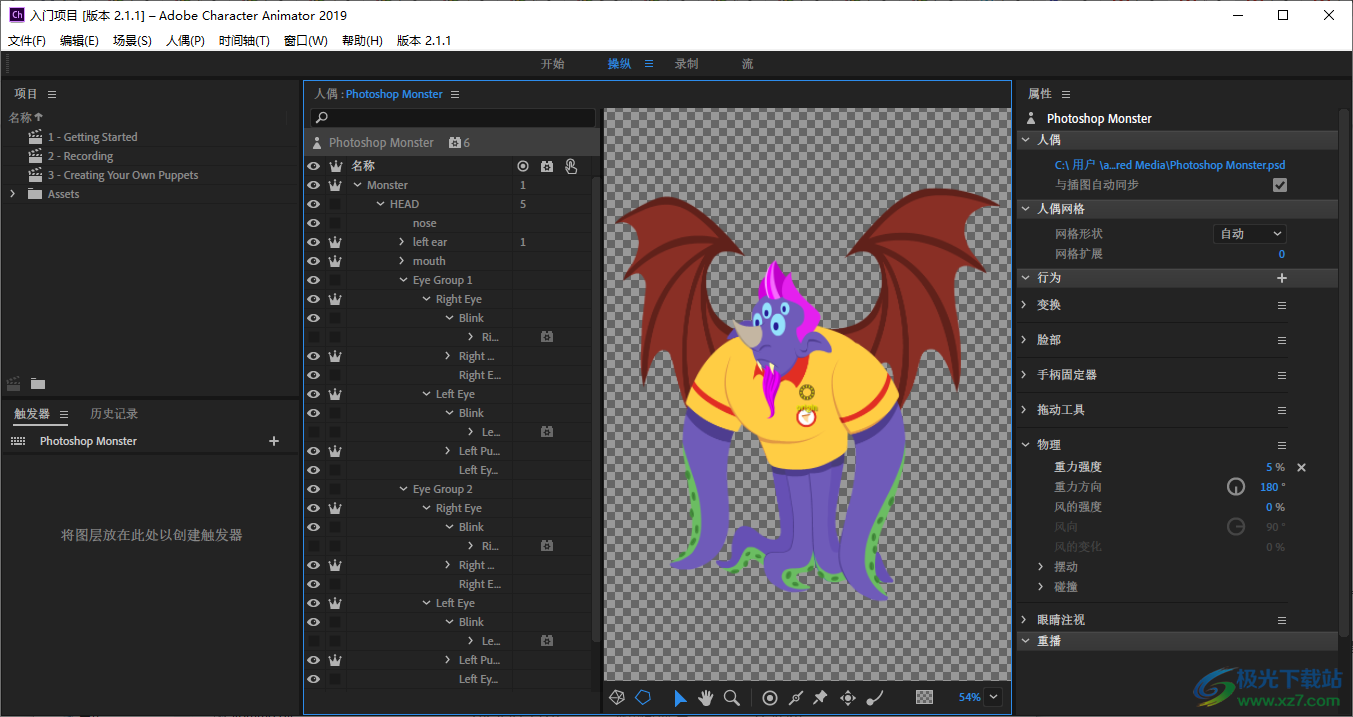Choose the Selection arrow tool

point(680,698)
